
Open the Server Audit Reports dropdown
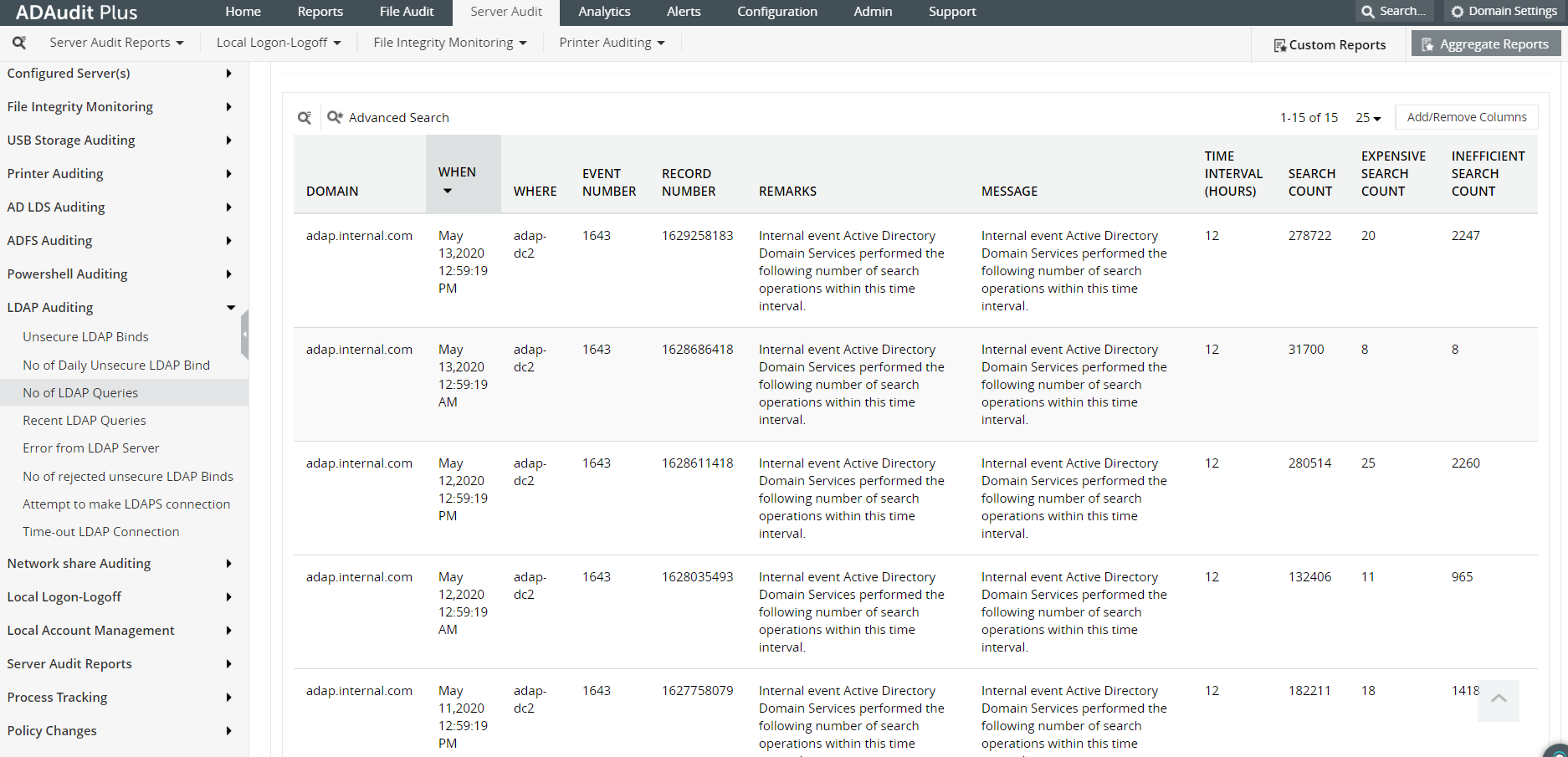pyautogui.click(x=115, y=43)
